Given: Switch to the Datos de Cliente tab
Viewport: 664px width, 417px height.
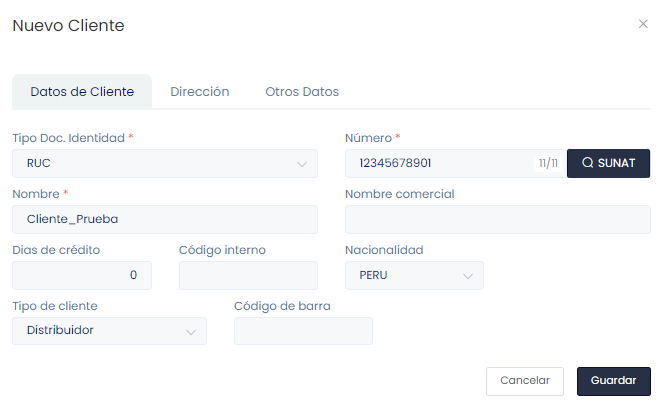Looking at the screenshot, I should [x=82, y=91].
